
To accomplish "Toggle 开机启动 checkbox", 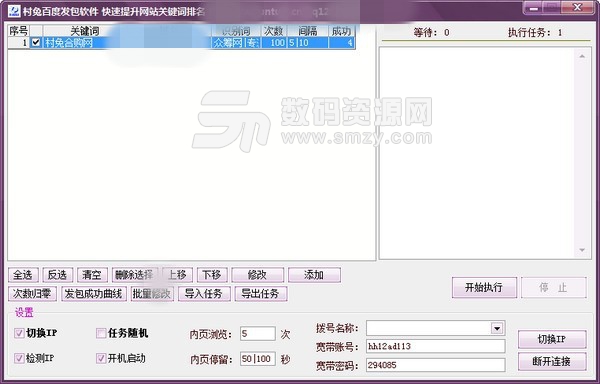I will click(101, 358).
